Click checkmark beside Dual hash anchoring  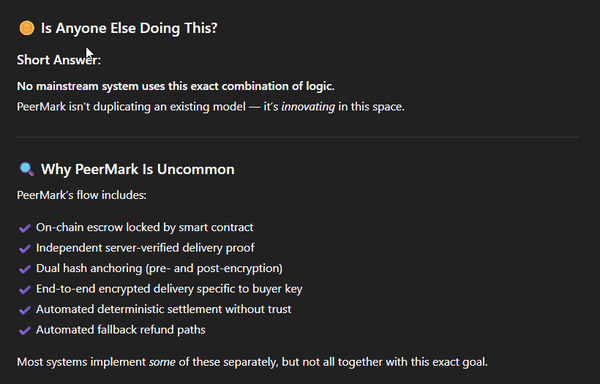(25, 269)
